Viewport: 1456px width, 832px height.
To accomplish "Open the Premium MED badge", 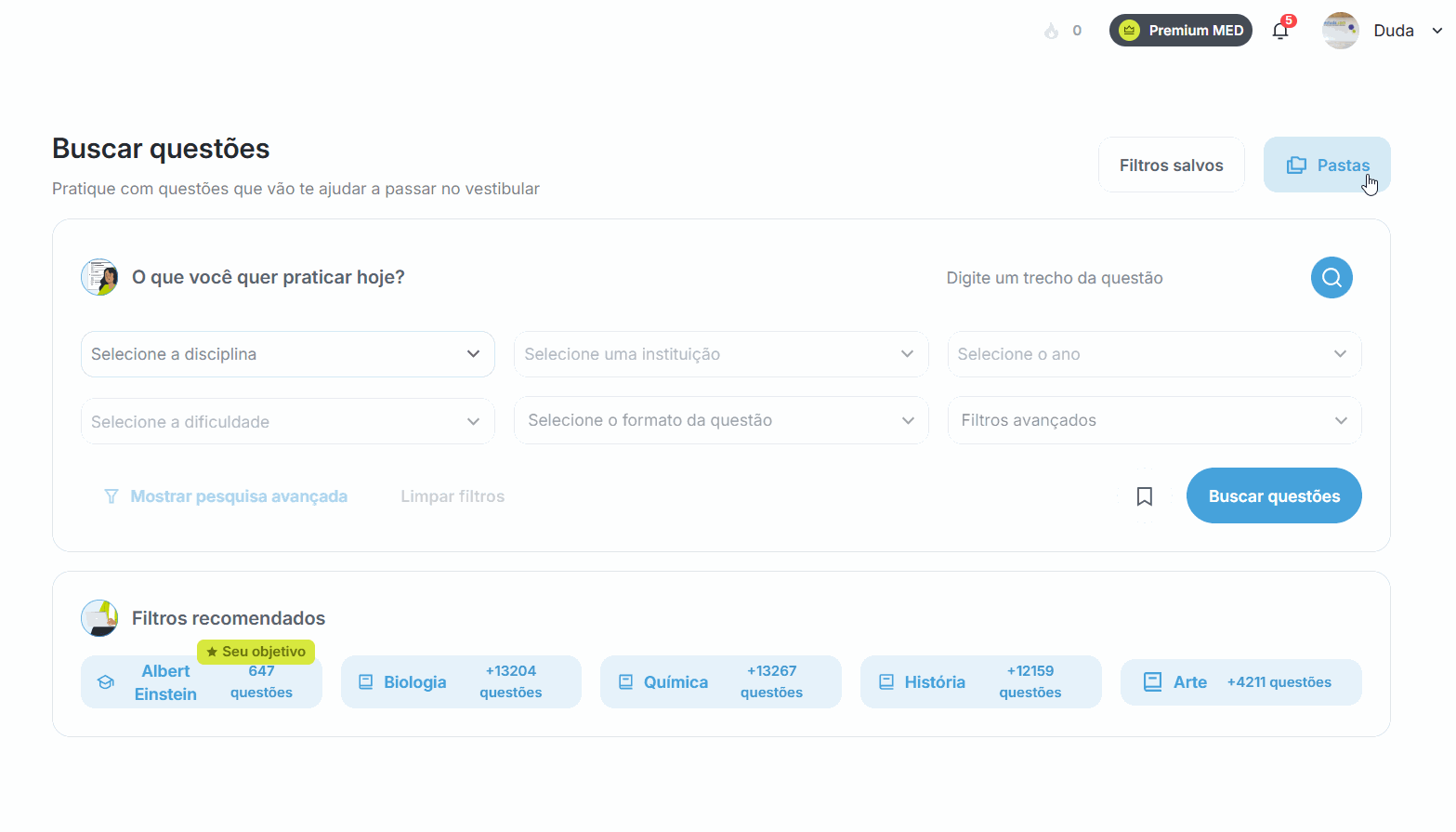I will coord(1180,31).
